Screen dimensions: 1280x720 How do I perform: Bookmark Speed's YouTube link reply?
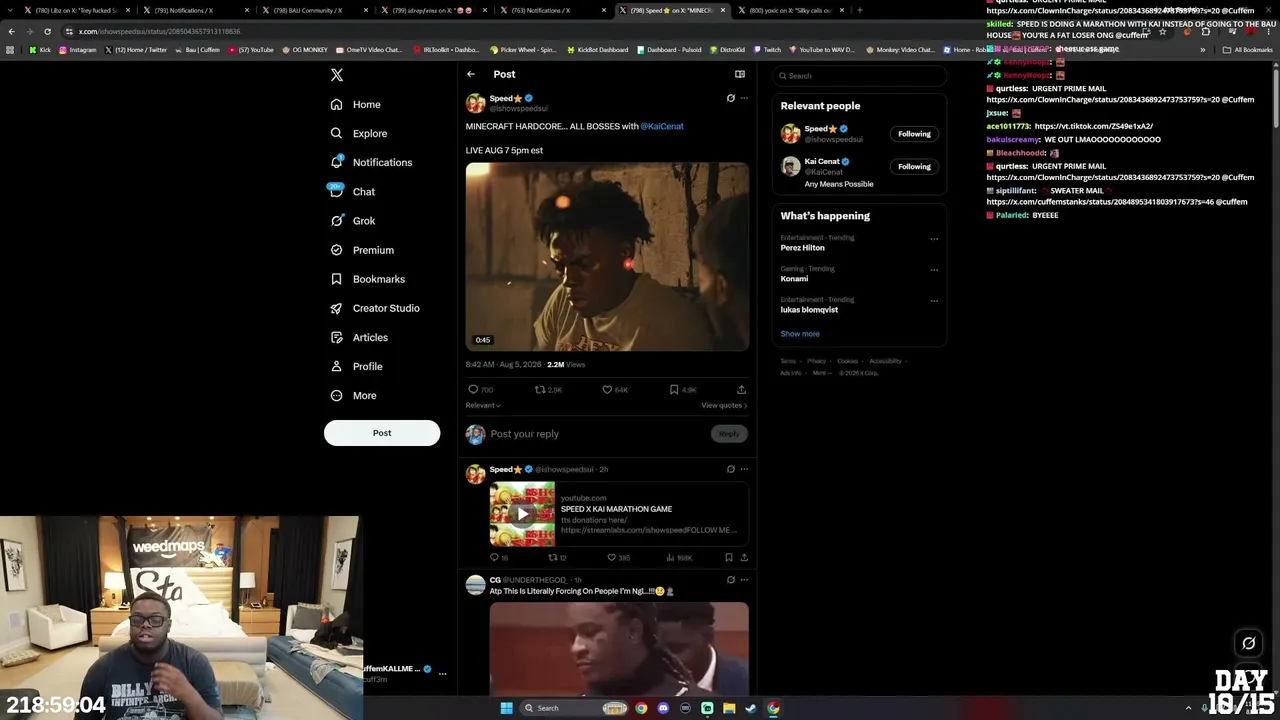click(x=729, y=557)
